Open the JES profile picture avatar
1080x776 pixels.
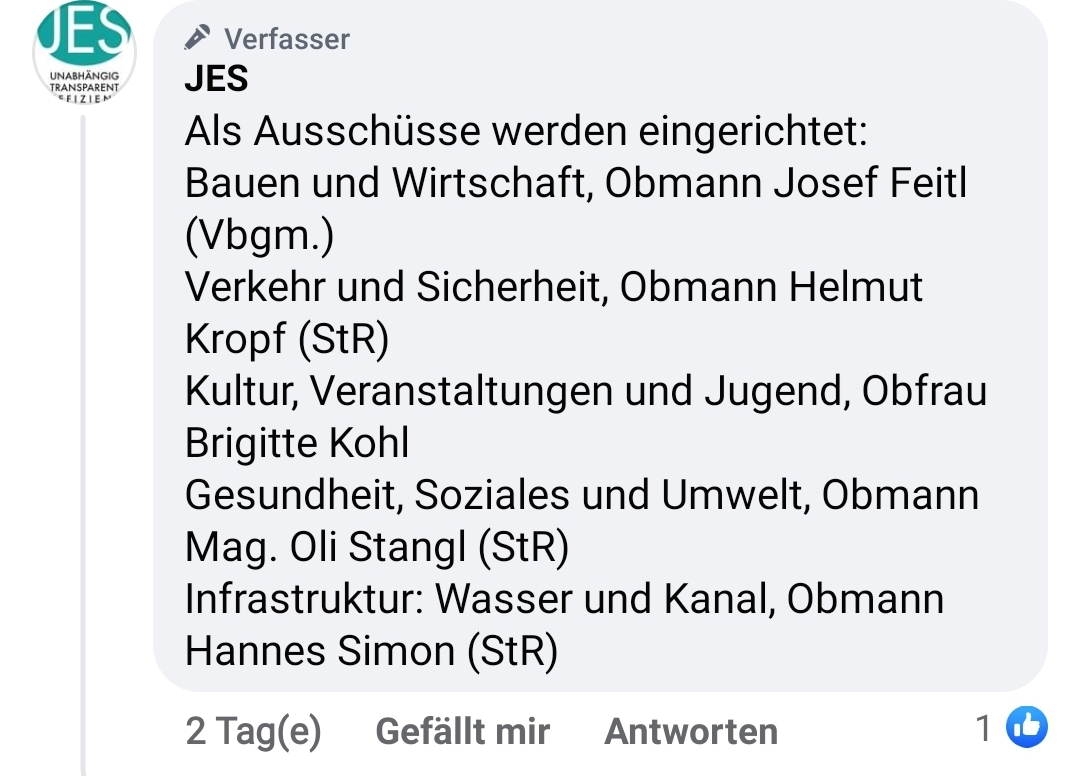(x=84, y=52)
